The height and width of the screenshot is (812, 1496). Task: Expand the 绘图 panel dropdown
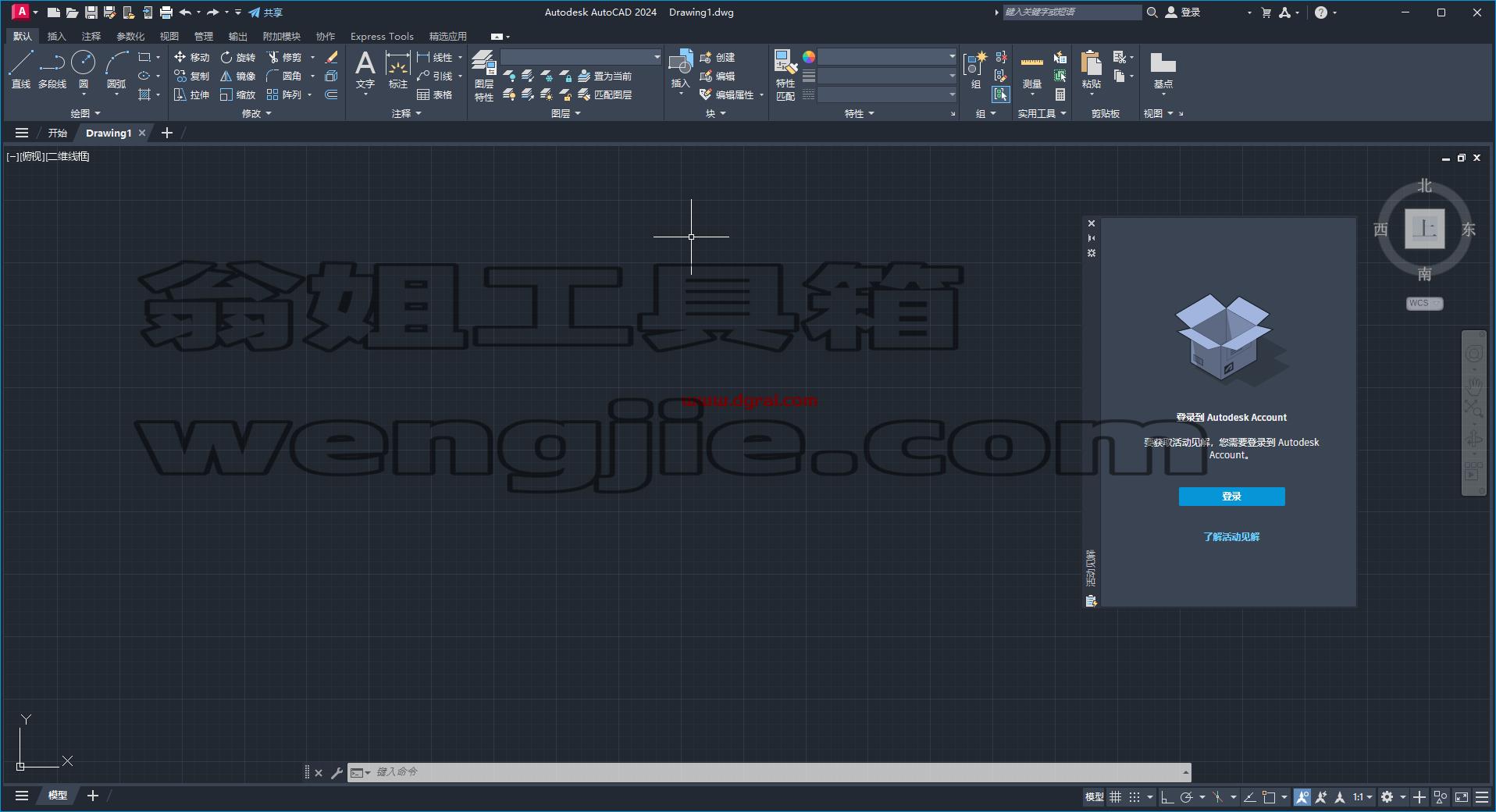[x=86, y=113]
